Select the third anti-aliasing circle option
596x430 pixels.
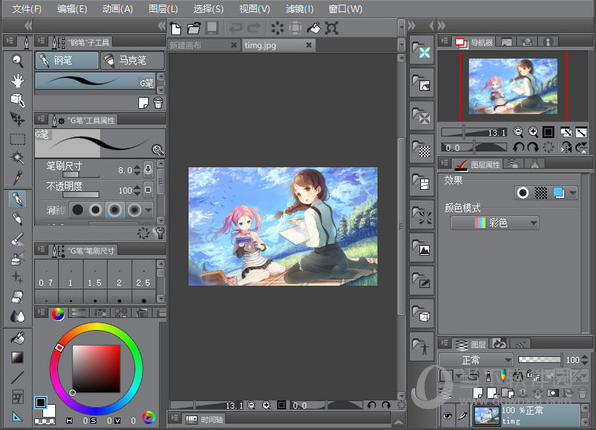[115, 209]
